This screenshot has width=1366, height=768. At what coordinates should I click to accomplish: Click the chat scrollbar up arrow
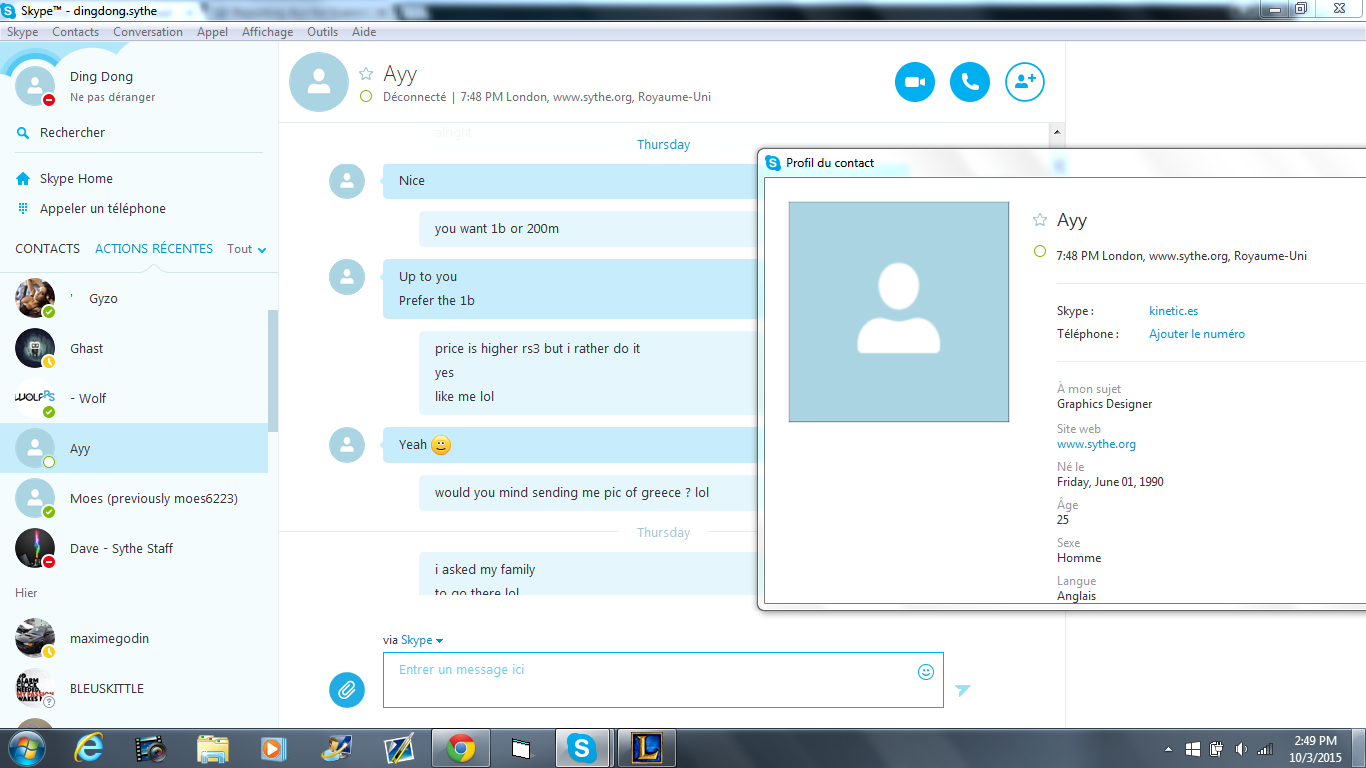(1056, 132)
